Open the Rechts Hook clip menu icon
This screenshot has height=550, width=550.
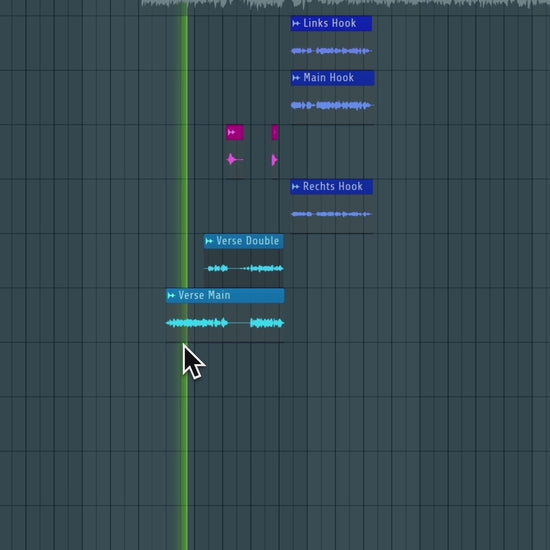pyautogui.click(x=296, y=186)
